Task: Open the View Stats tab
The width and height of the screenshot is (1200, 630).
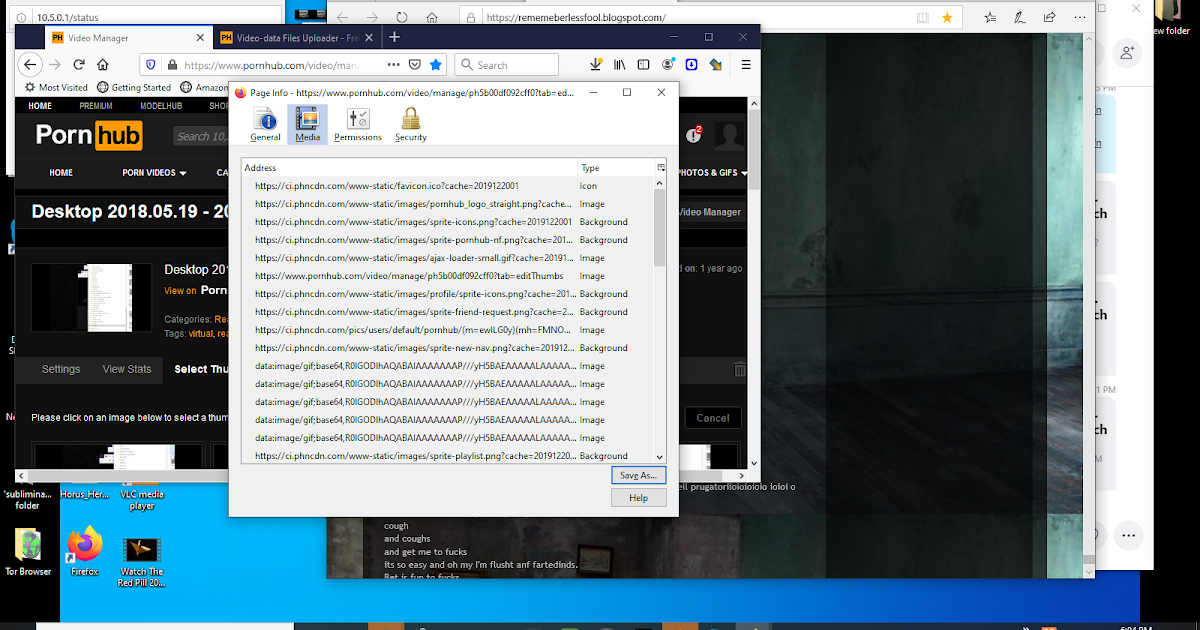Action: click(127, 369)
